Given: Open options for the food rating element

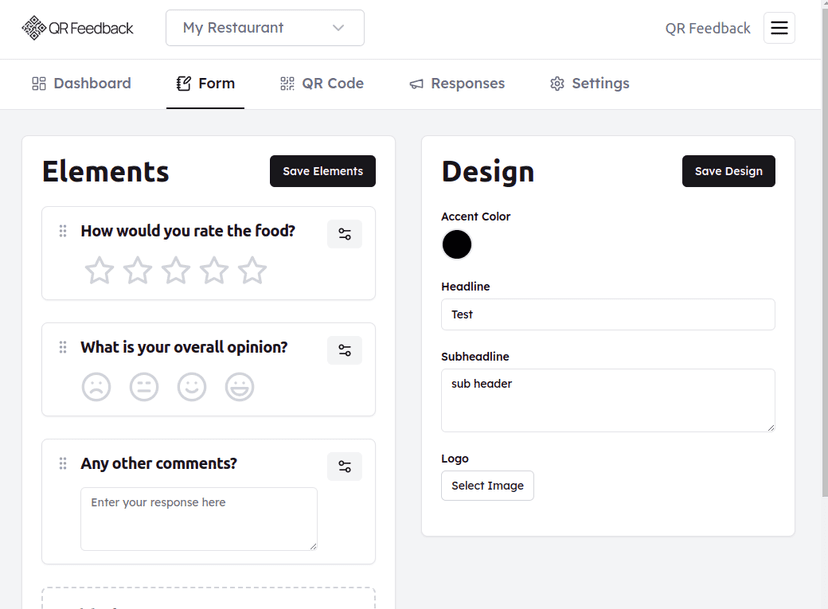Looking at the screenshot, I should point(344,233).
